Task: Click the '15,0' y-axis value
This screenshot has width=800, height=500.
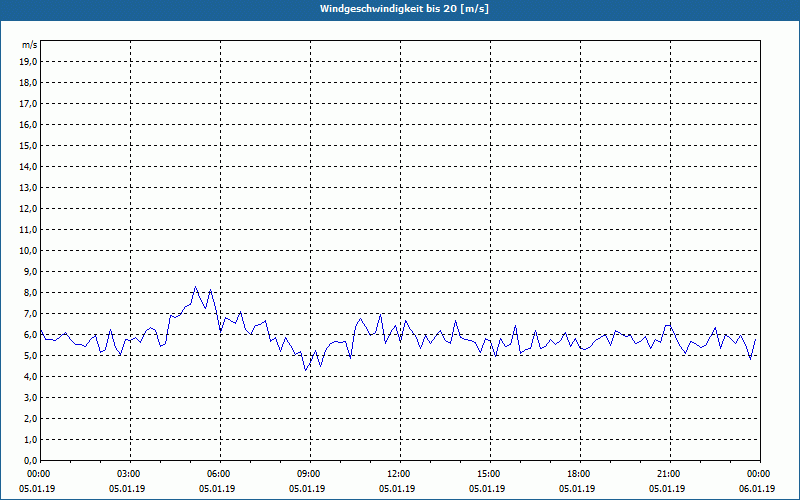Action: (28, 145)
